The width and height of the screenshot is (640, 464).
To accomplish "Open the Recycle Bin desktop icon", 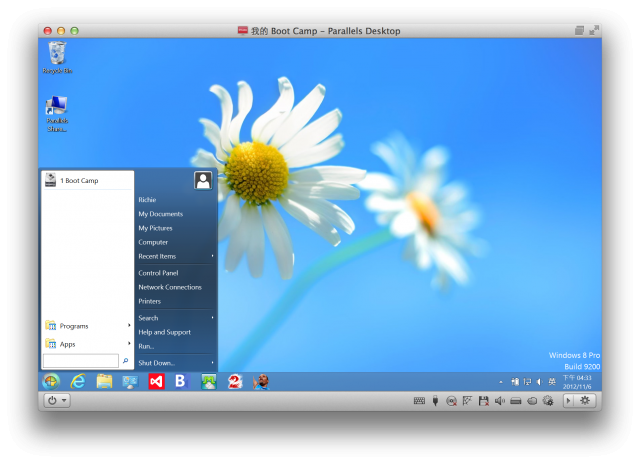I will [57, 58].
